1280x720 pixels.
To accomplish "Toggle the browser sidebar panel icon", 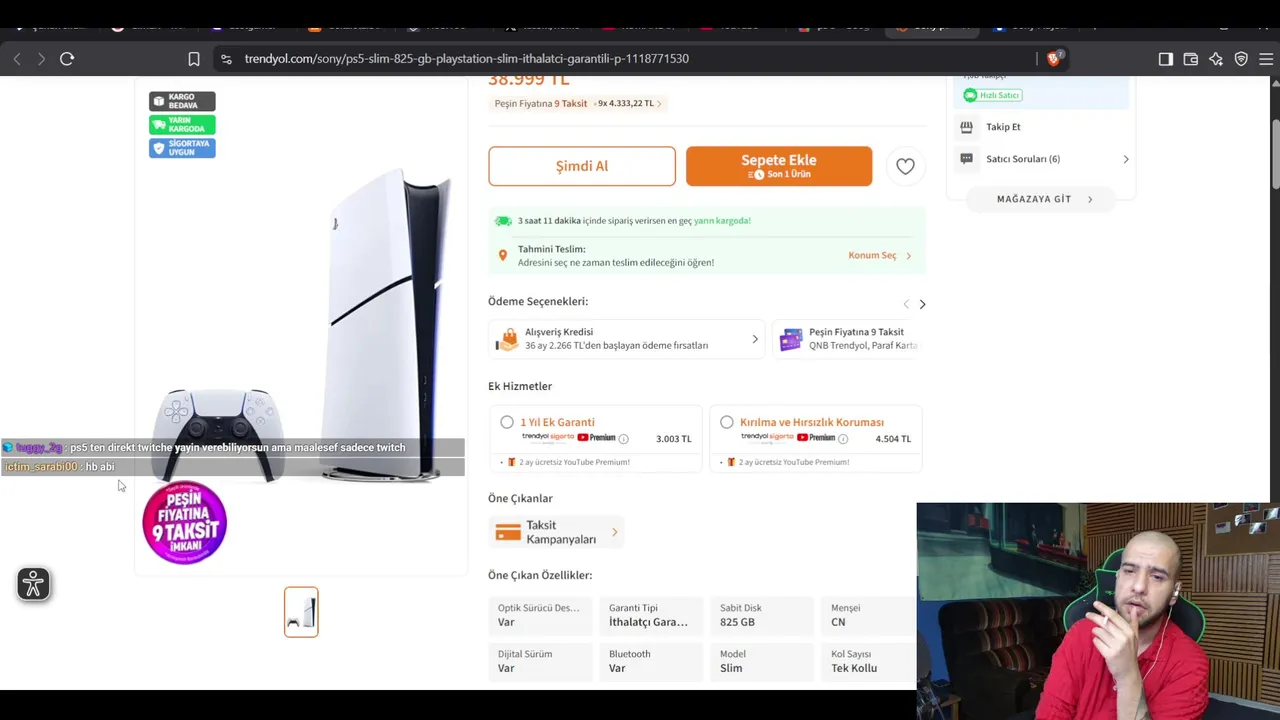I will point(1166,59).
